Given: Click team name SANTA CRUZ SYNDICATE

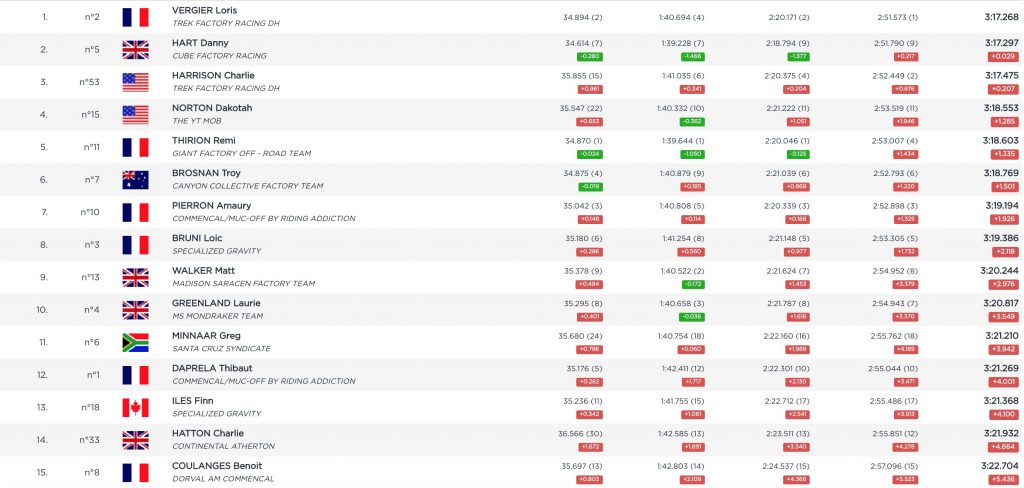Looking at the screenshot, I should (221, 349).
